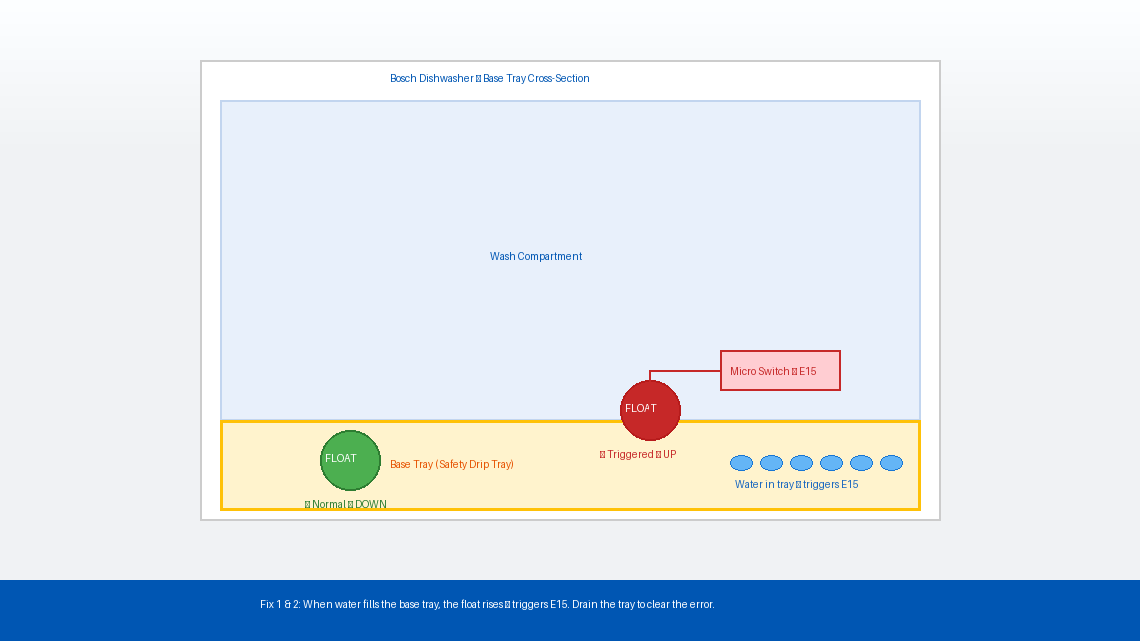Click the Normal DOWN label text
The height and width of the screenshot is (641, 1140).
[x=346, y=505]
